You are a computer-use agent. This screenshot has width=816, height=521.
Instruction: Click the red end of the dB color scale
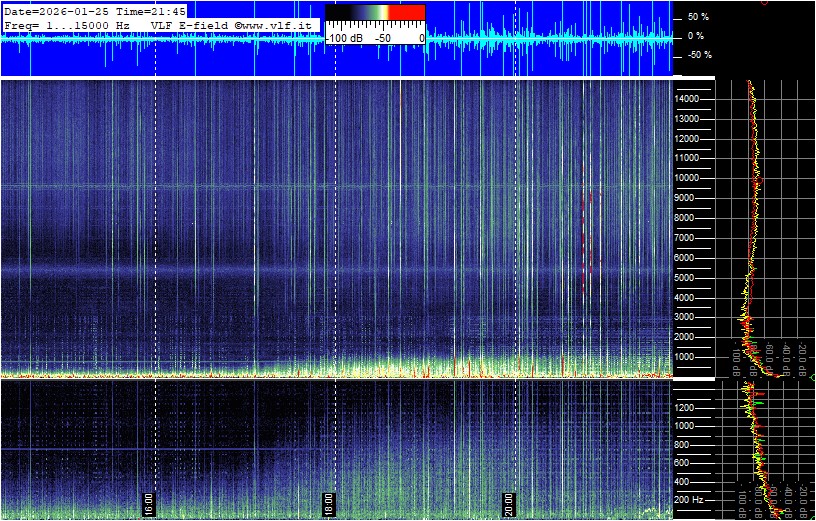click(x=406, y=13)
